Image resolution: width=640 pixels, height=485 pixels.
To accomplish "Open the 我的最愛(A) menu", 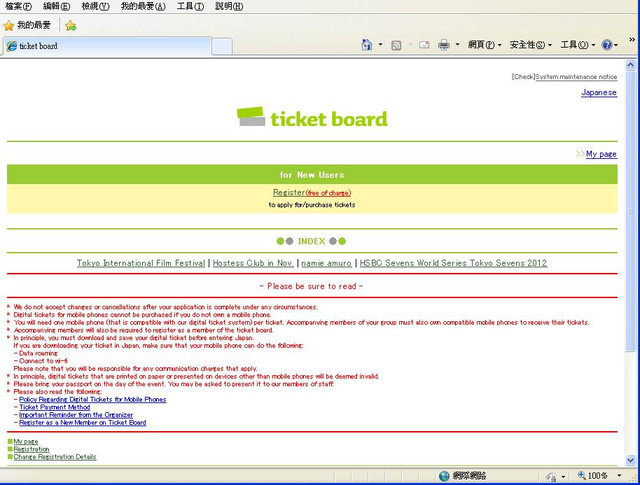I will [x=143, y=6].
